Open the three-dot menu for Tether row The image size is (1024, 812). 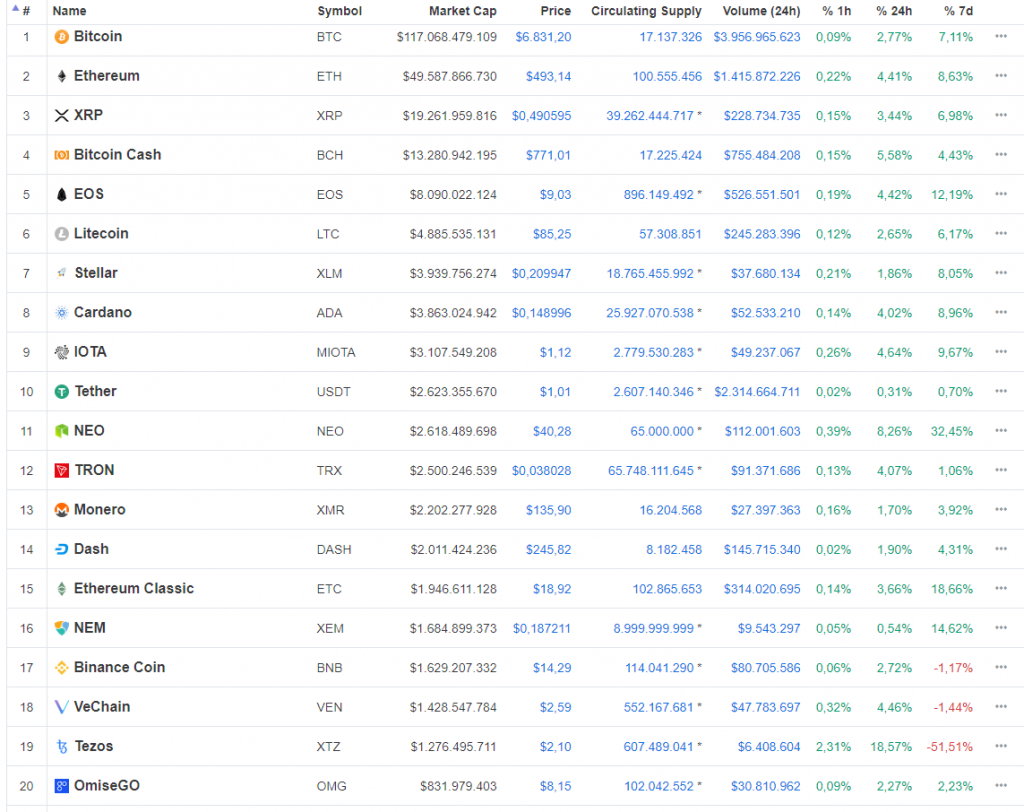pos(1000,391)
